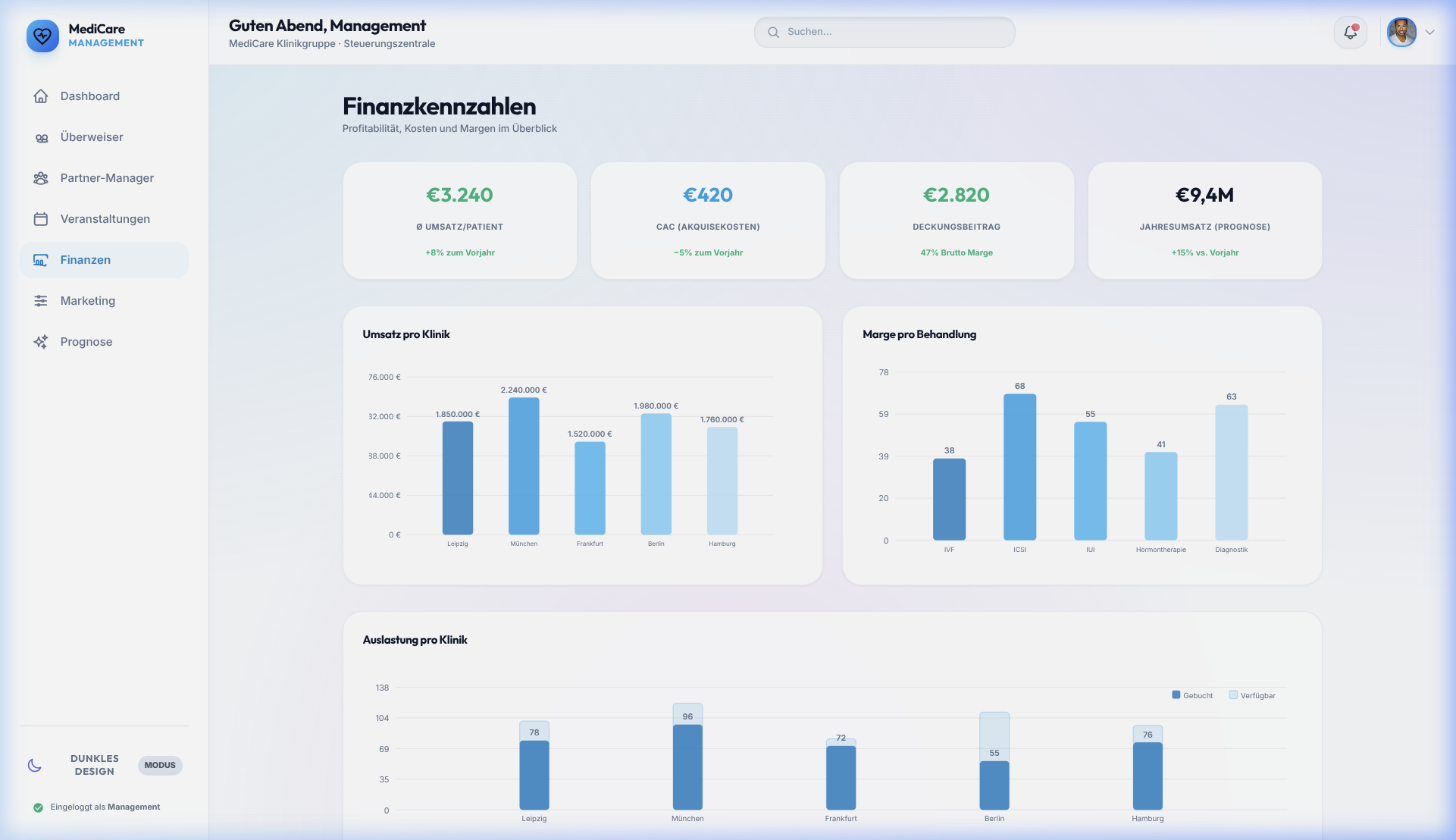Click the Veranstaltungen calendar icon
This screenshot has height=840, width=1456.
pos(41,219)
